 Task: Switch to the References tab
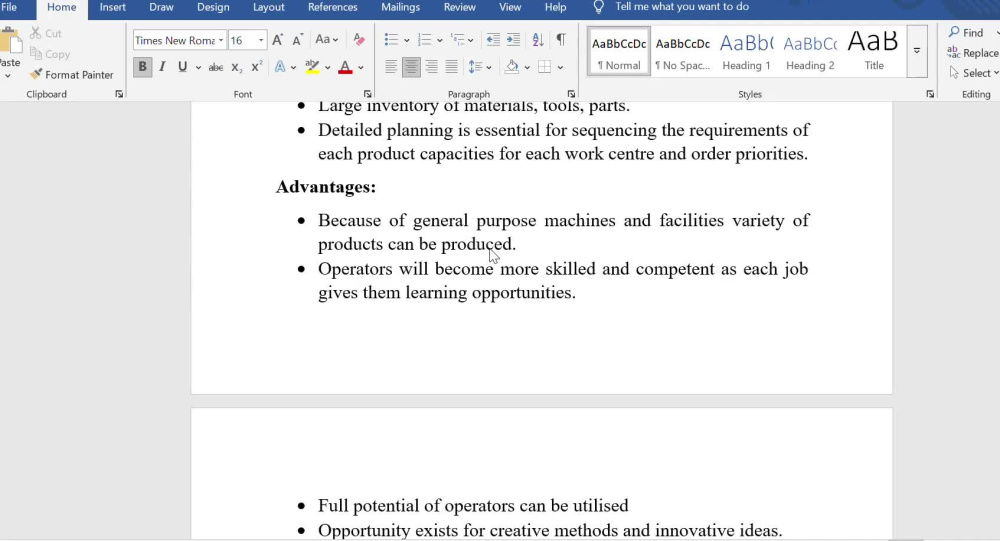pos(332,7)
